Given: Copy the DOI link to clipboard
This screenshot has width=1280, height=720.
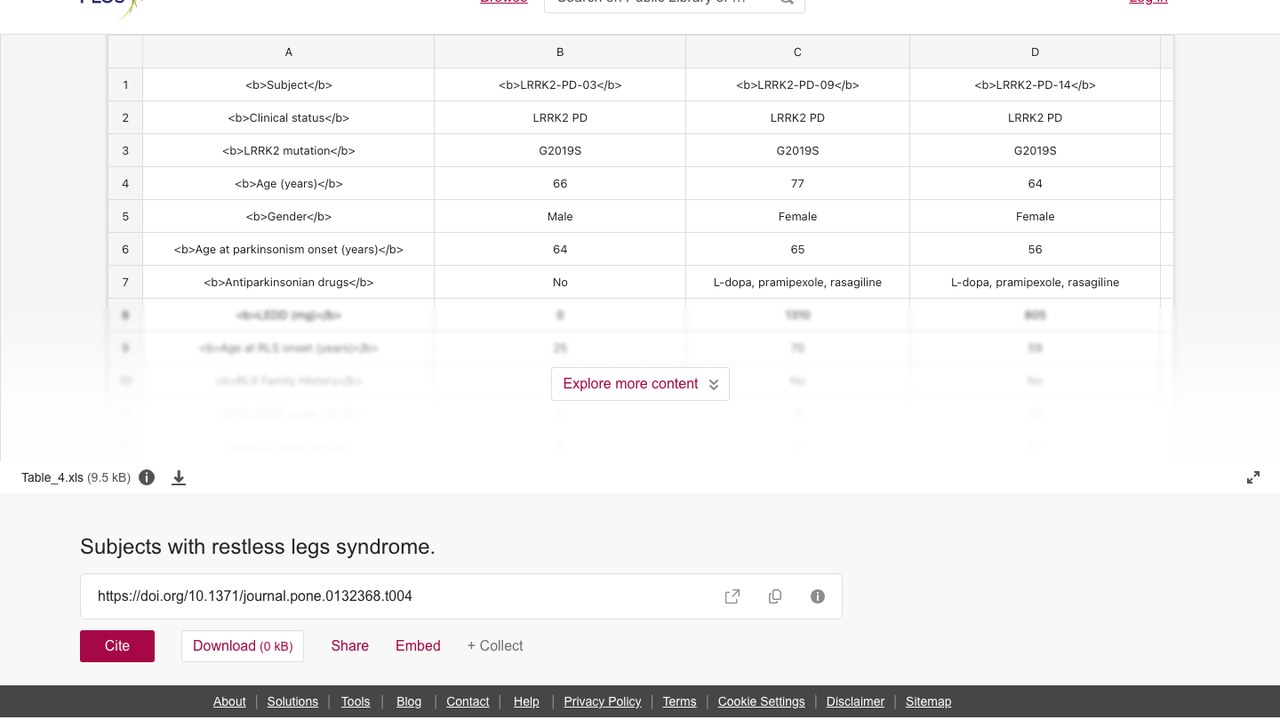Looking at the screenshot, I should (x=775, y=596).
